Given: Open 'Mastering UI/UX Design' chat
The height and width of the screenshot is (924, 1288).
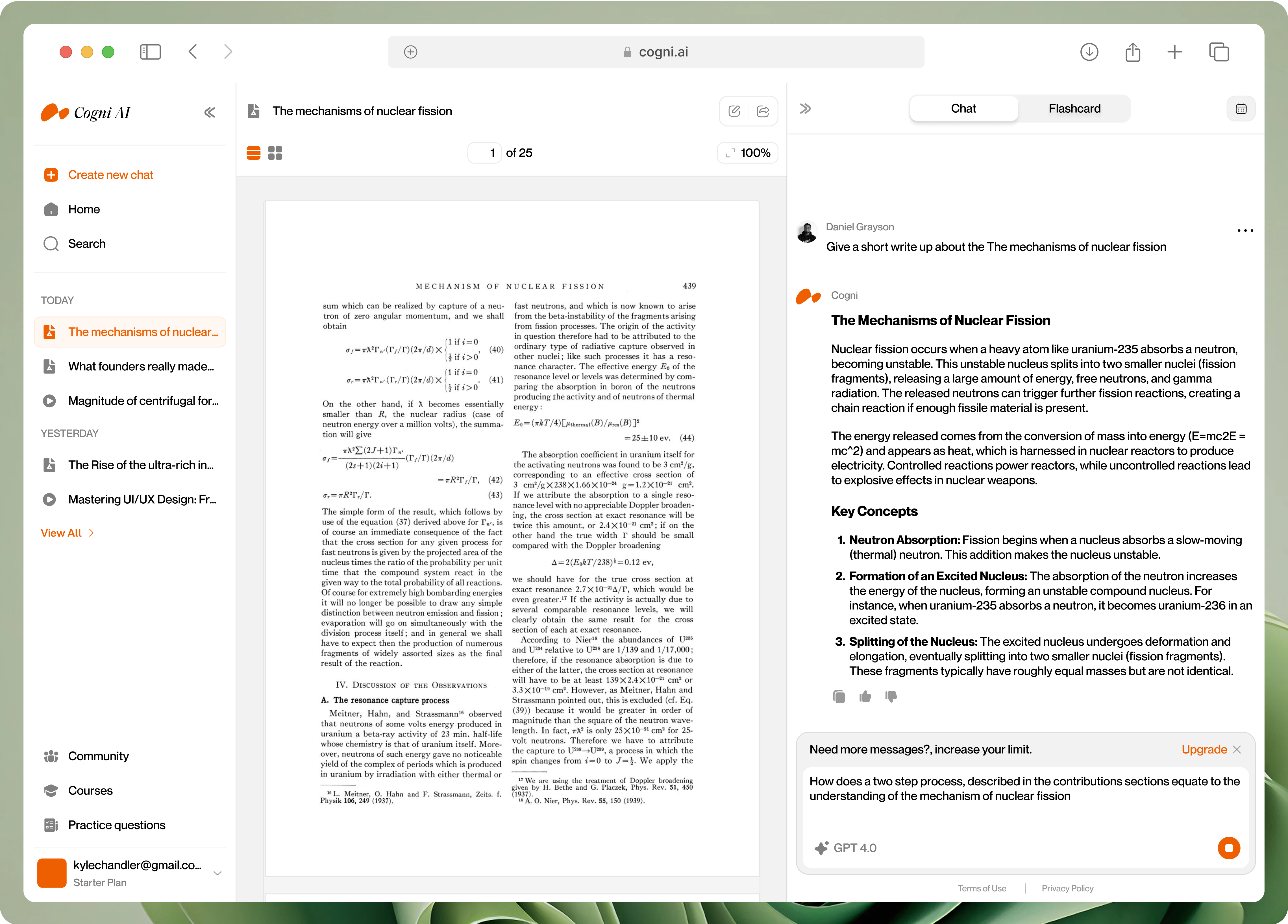Looking at the screenshot, I should [130, 500].
